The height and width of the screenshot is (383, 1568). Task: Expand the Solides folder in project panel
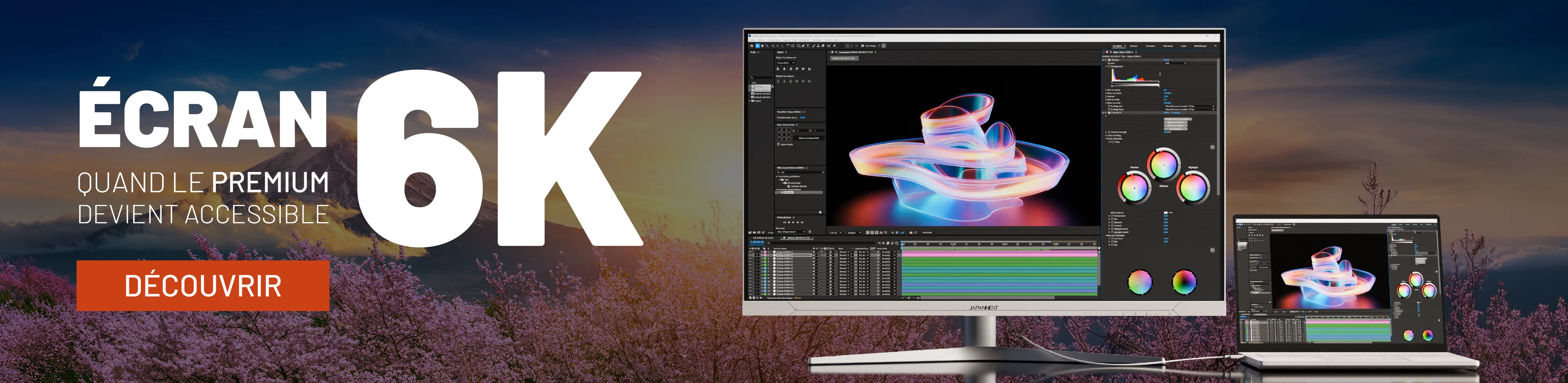[x=750, y=101]
